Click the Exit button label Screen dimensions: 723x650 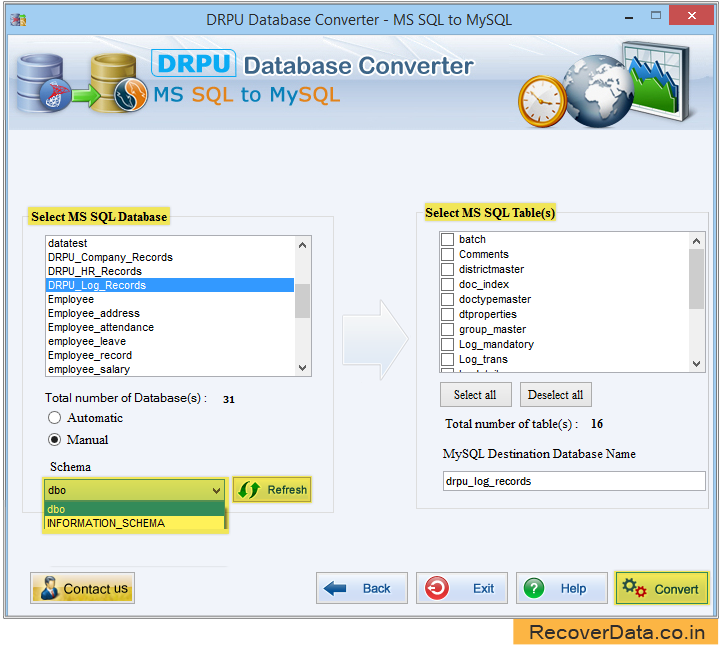[484, 589]
